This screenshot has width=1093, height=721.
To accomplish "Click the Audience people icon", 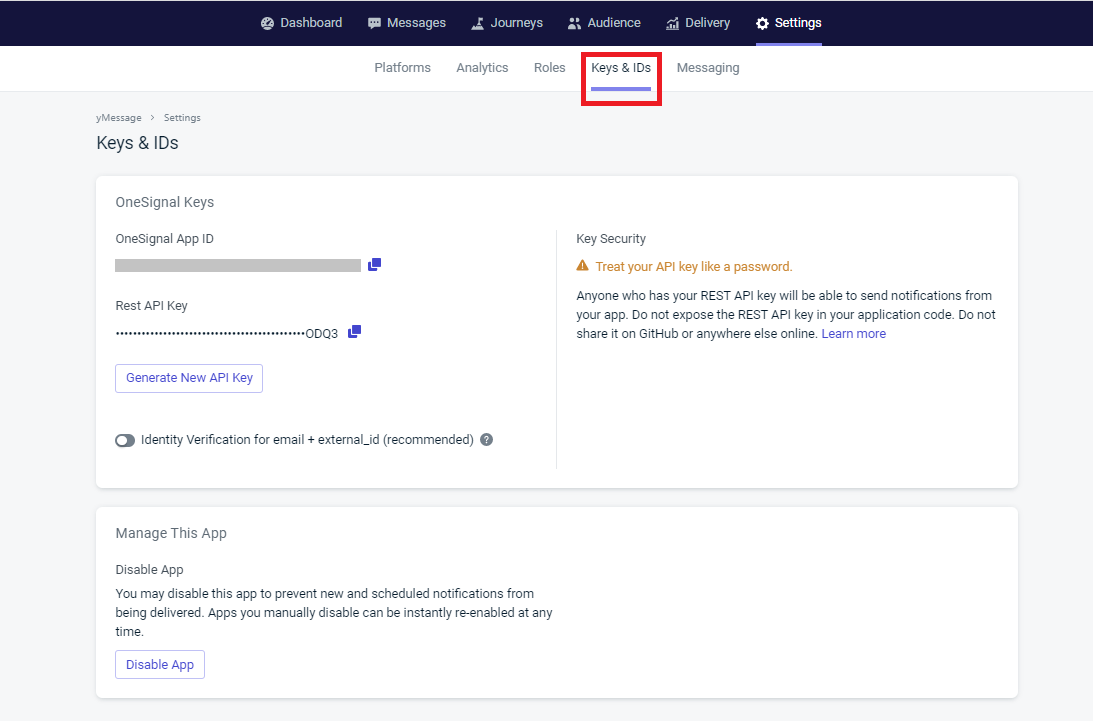I will tap(574, 23).
